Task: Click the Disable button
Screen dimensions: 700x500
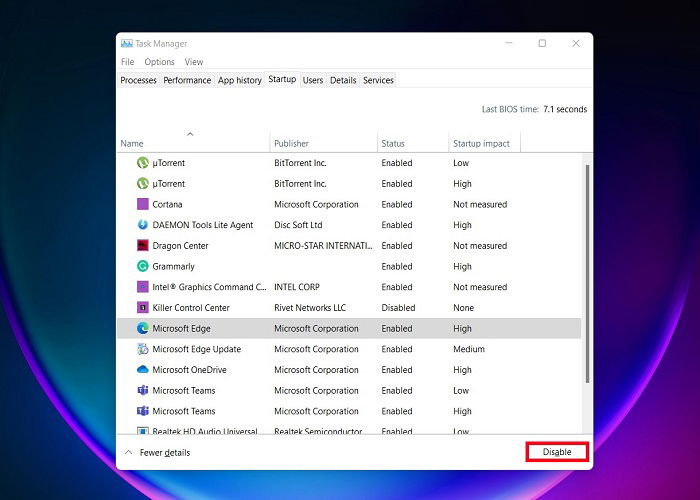Action: click(x=557, y=452)
